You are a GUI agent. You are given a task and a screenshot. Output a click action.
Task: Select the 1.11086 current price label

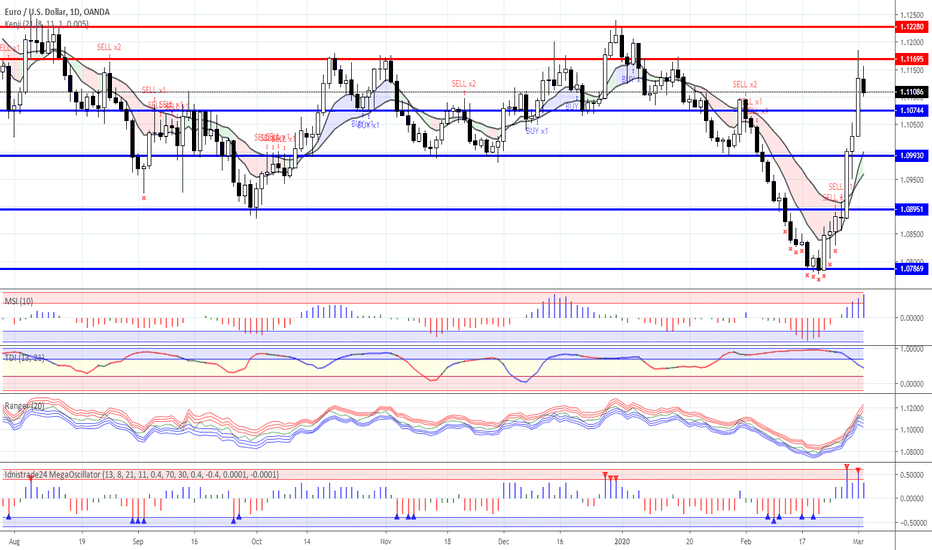click(911, 92)
